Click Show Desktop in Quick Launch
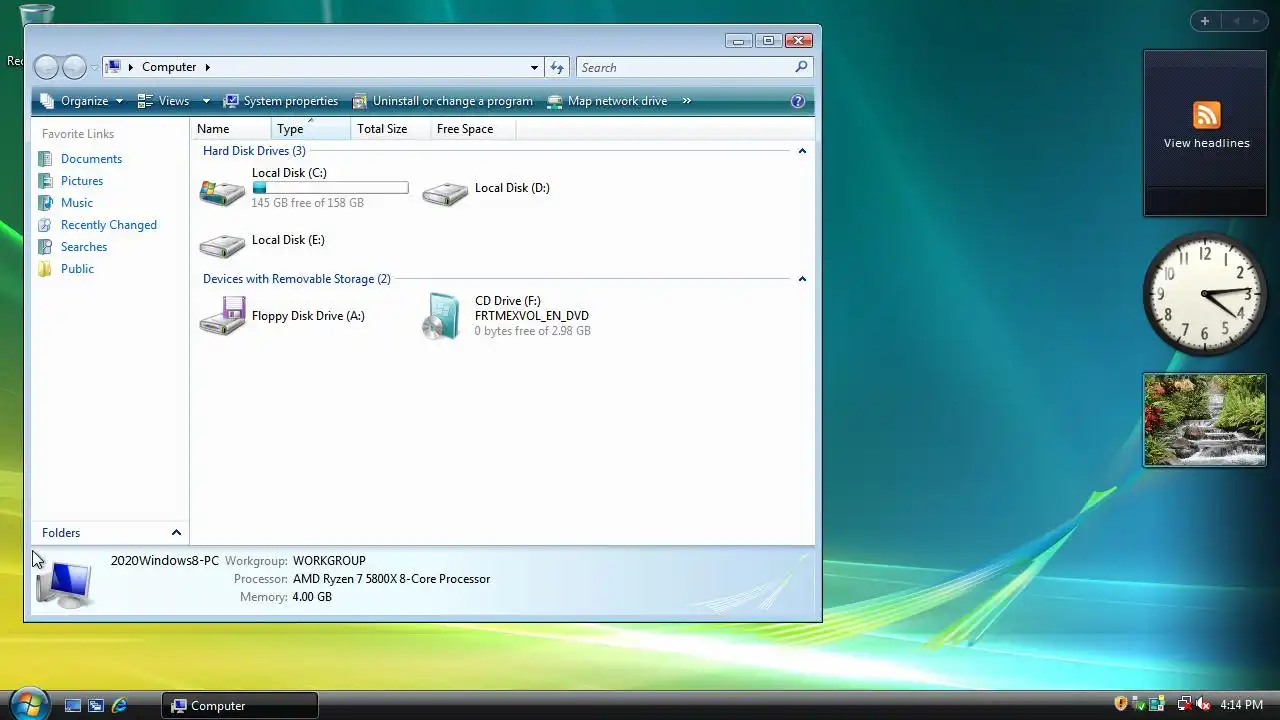Image resolution: width=1280 pixels, height=720 pixels. tap(73, 705)
